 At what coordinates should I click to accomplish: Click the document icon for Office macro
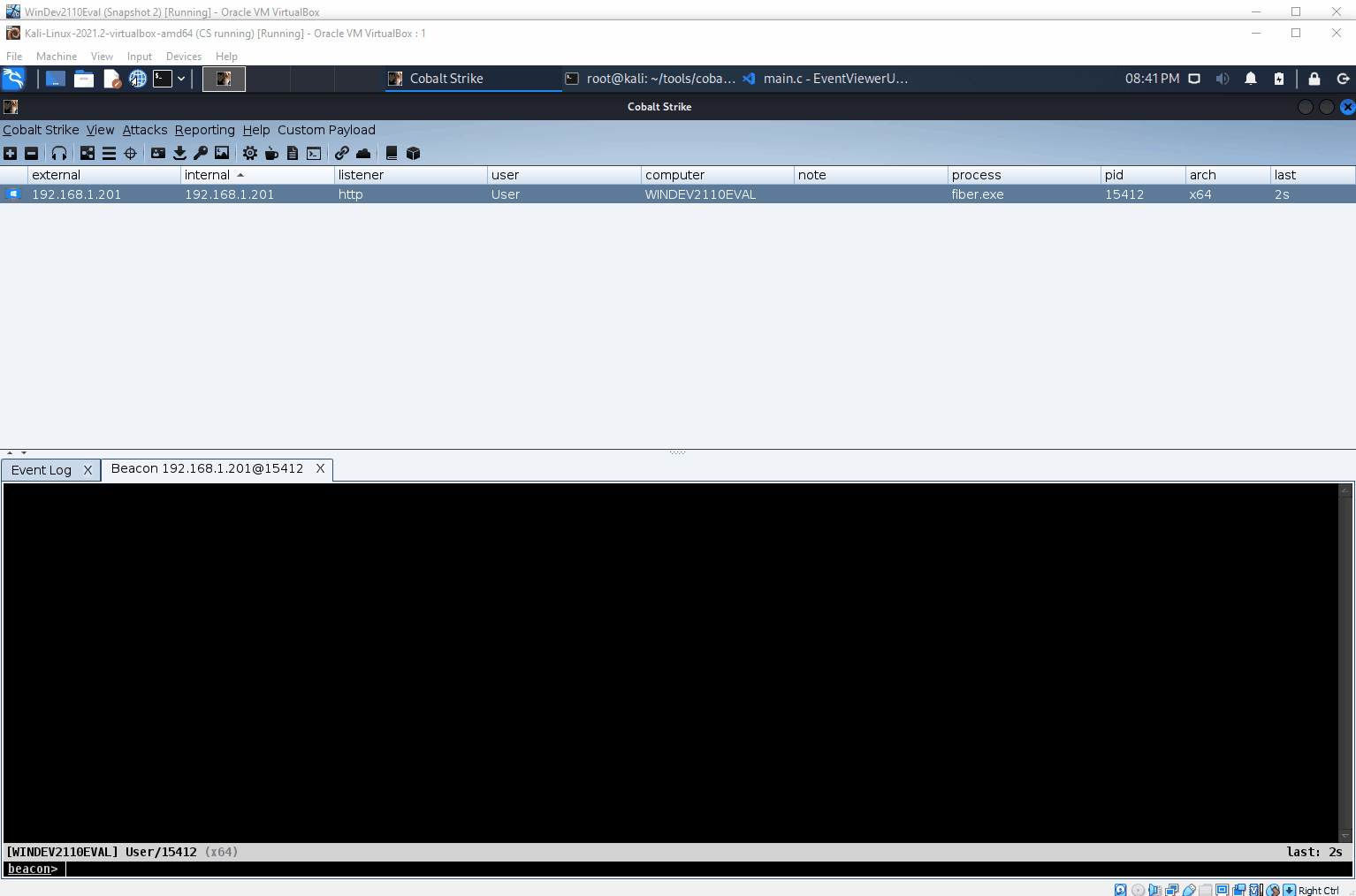(293, 153)
